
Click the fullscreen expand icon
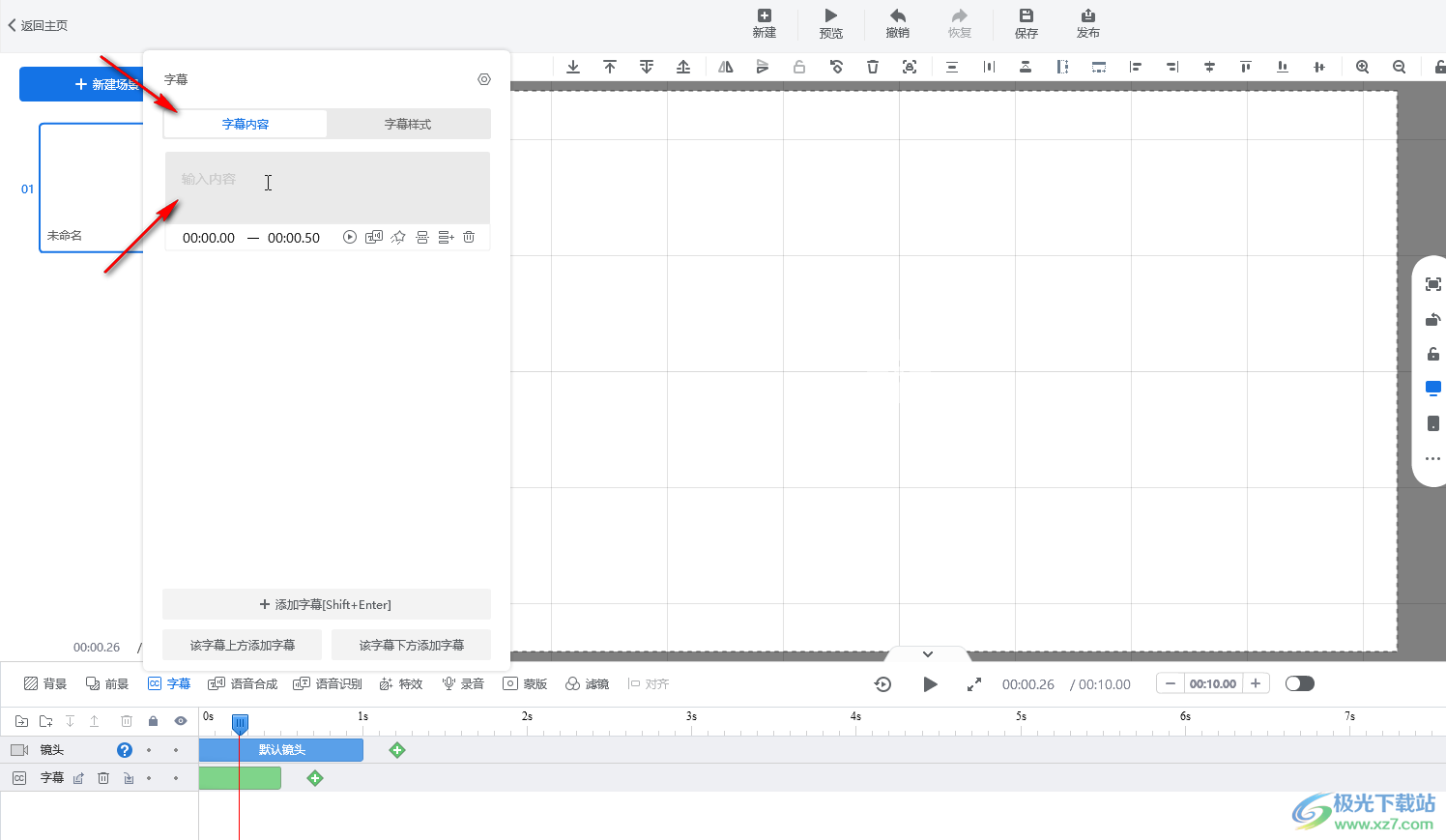tap(974, 684)
